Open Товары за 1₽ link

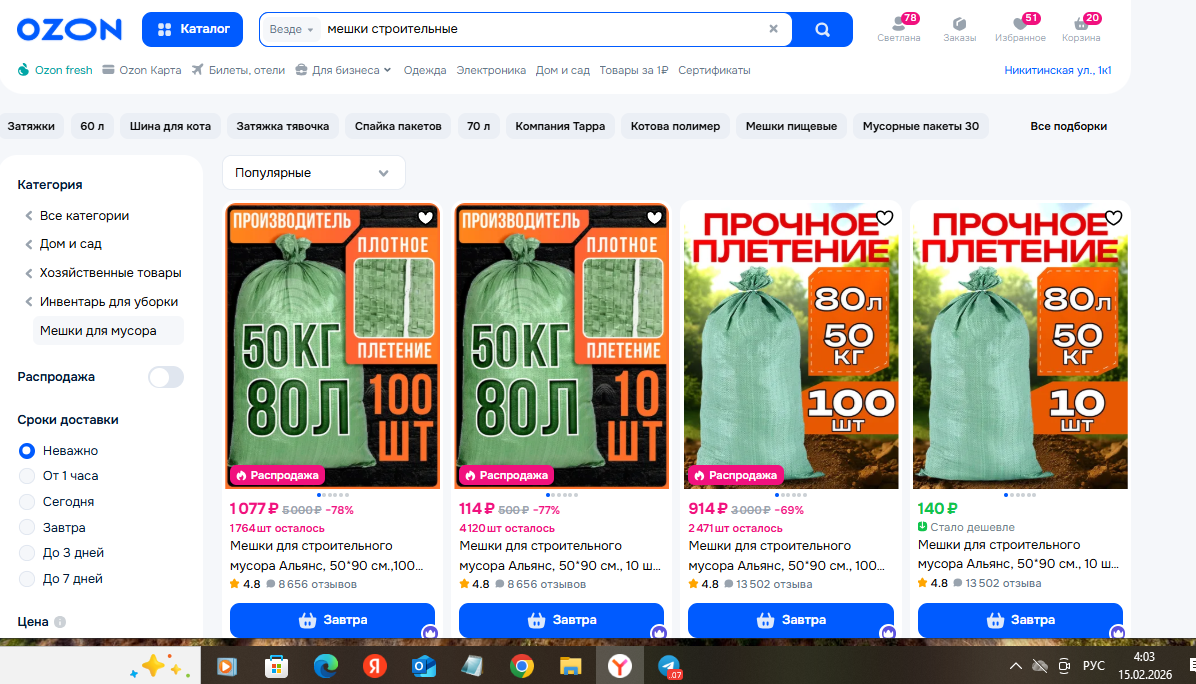tap(633, 70)
